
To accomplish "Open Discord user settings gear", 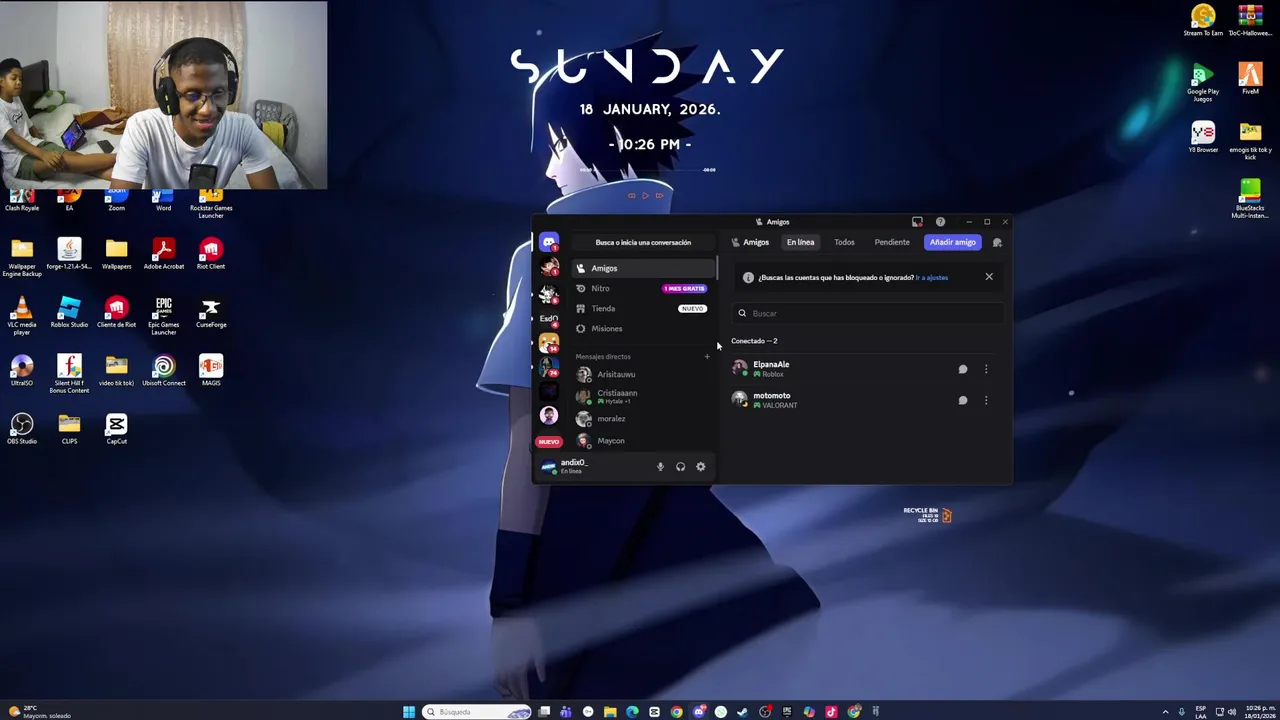I will coord(700,467).
